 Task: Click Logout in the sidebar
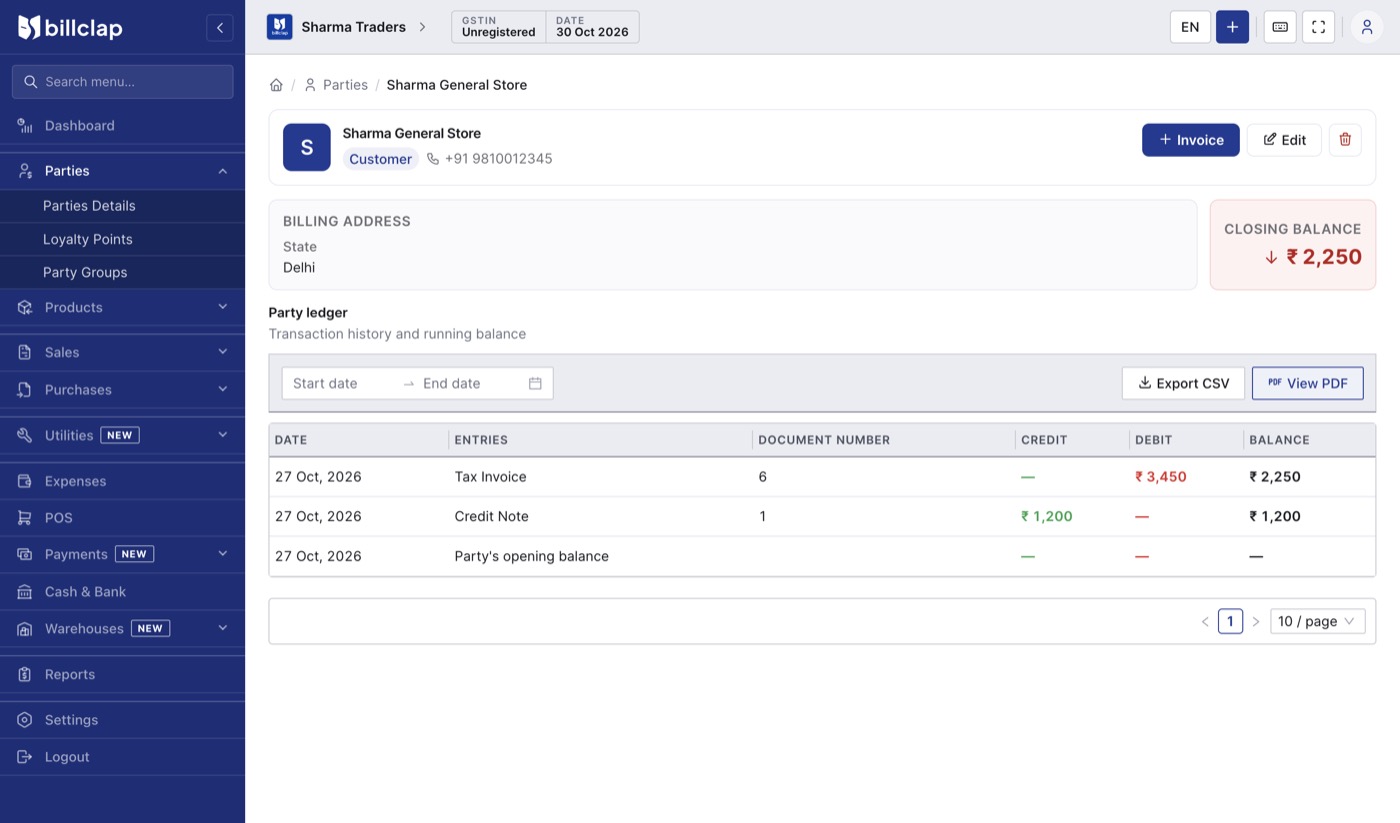(x=122, y=757)
